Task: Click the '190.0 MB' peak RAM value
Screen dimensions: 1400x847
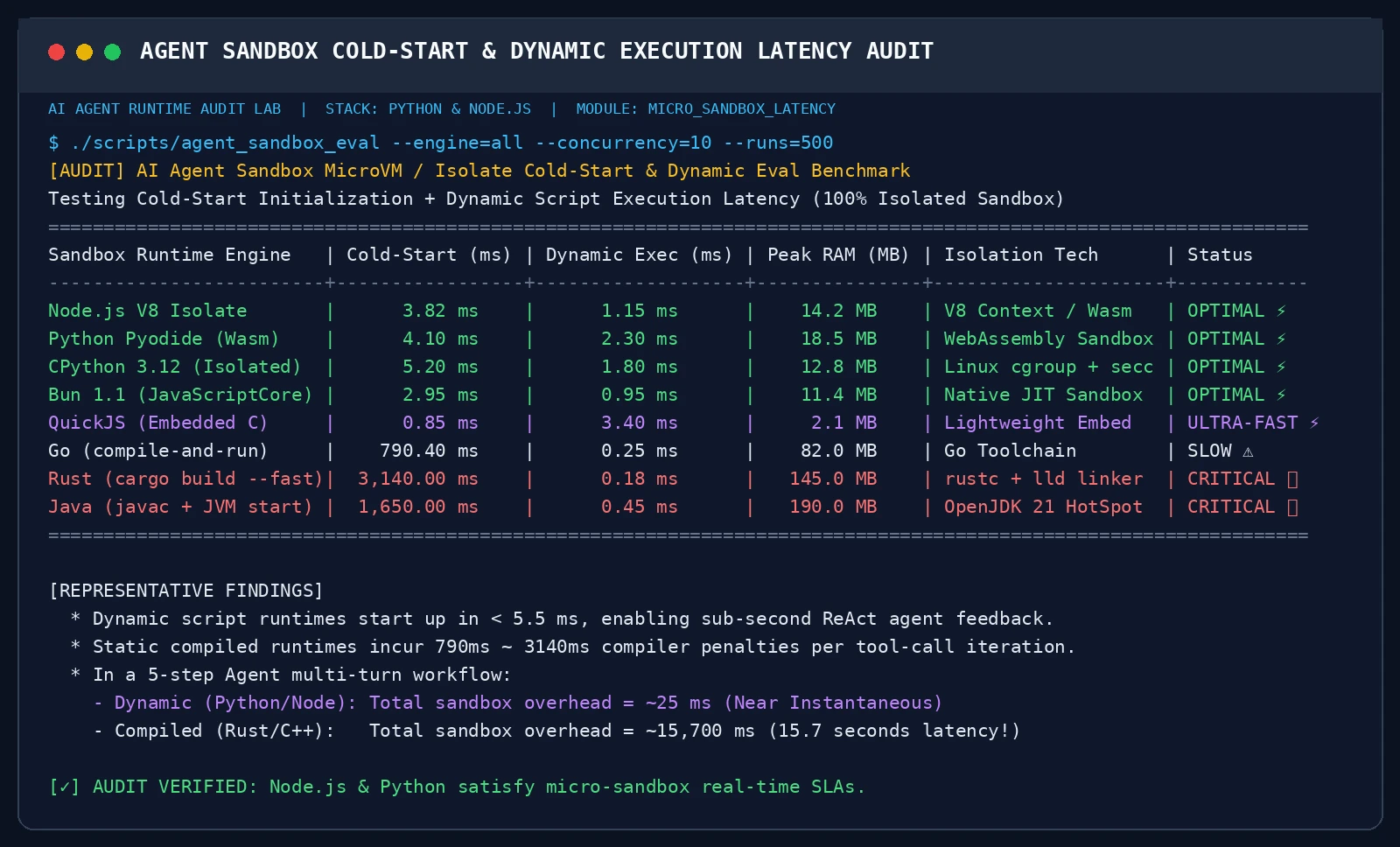Action: pos(833,507)
